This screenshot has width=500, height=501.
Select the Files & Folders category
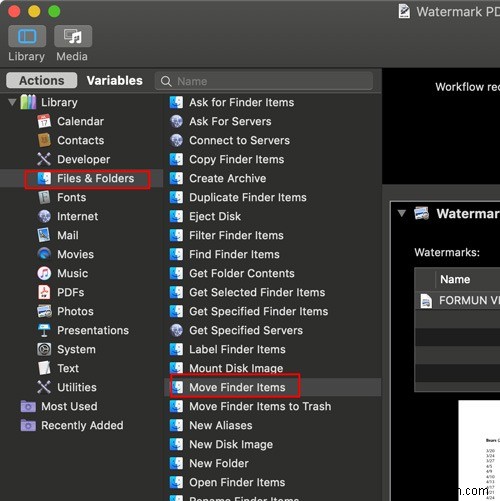tap(96, 178)
